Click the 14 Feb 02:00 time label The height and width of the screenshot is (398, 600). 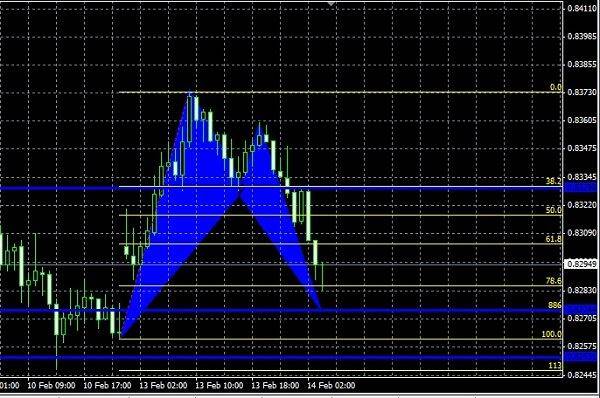click(331, 385)
